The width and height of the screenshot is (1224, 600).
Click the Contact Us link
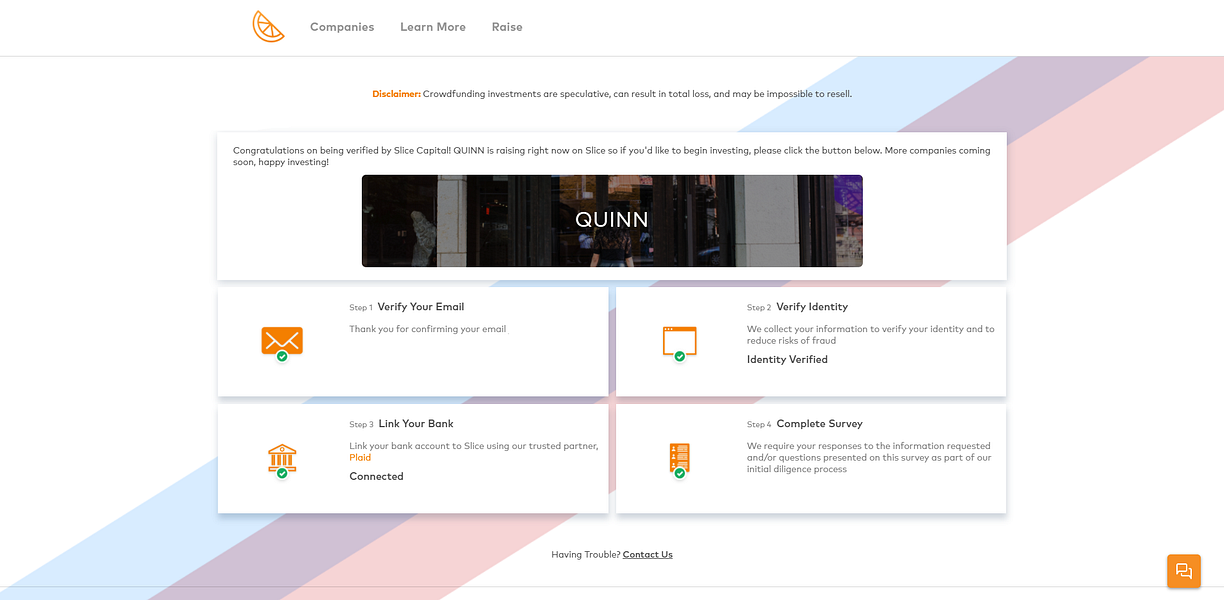647,555
